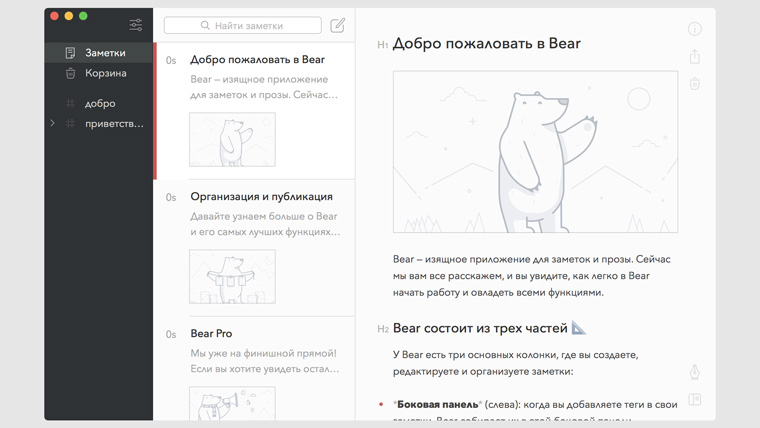The width and height of the screenshot is (760, 428).
Task: Click thumbnail of waving bear in list
Action: 232,140
